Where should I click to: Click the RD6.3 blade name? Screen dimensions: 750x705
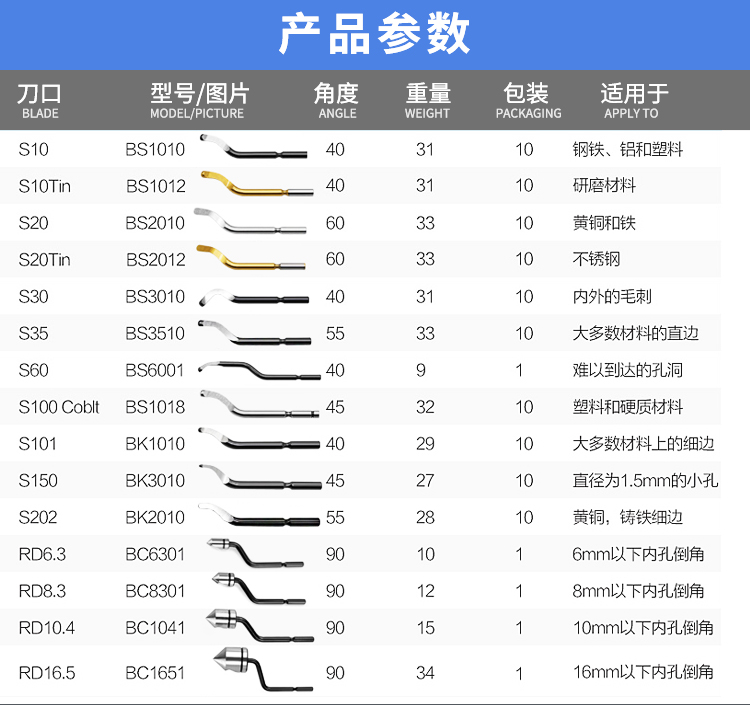(42, 554)
